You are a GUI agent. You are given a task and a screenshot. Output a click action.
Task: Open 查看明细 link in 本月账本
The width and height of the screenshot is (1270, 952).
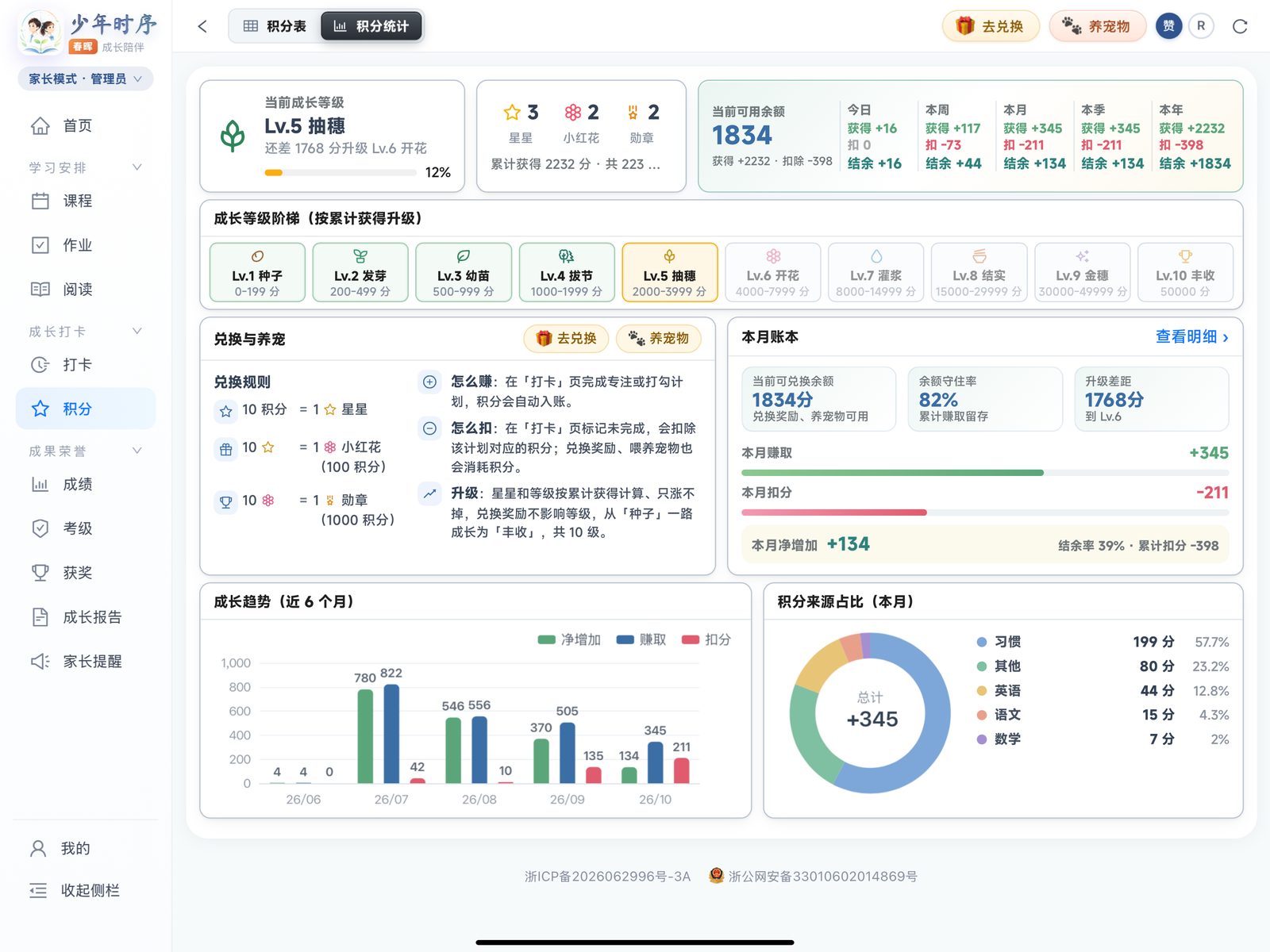tap(1192, 337)
